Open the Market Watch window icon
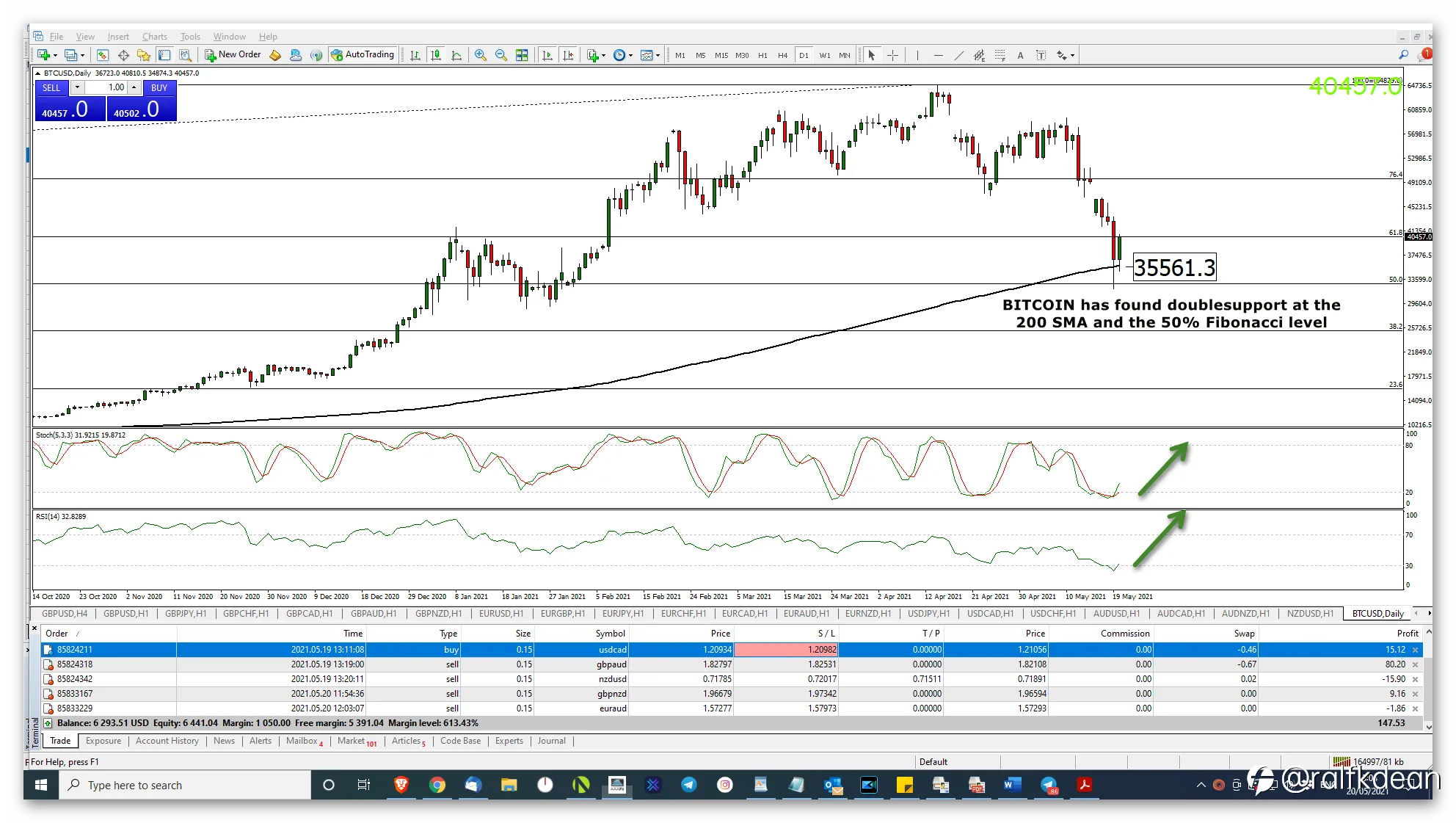 coord(103,55)
